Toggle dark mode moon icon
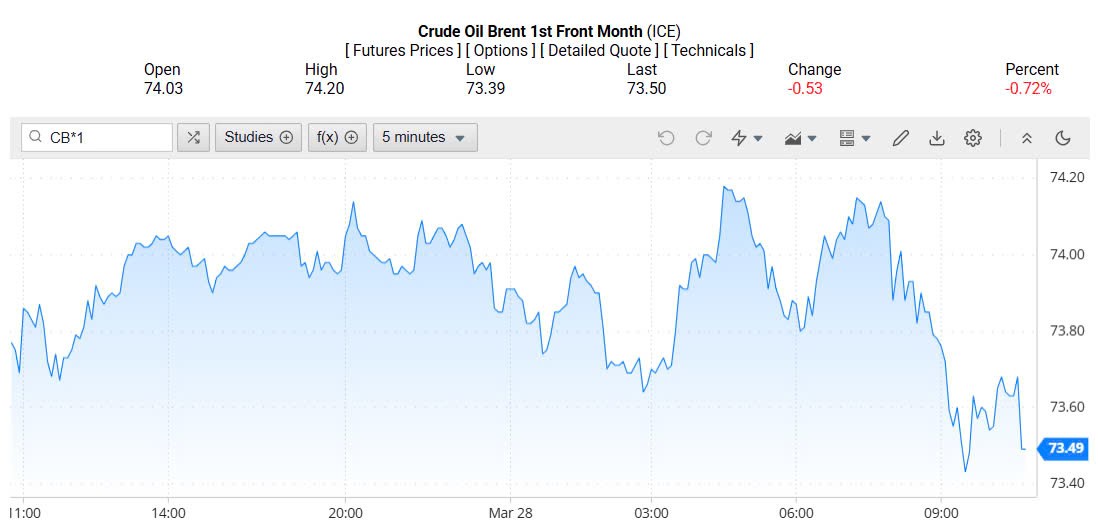The width and height of the screenshot is (1098, 525). coord(1063,138)
